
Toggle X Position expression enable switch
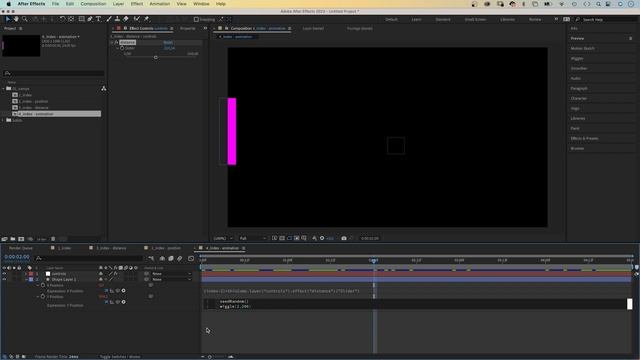107,291
